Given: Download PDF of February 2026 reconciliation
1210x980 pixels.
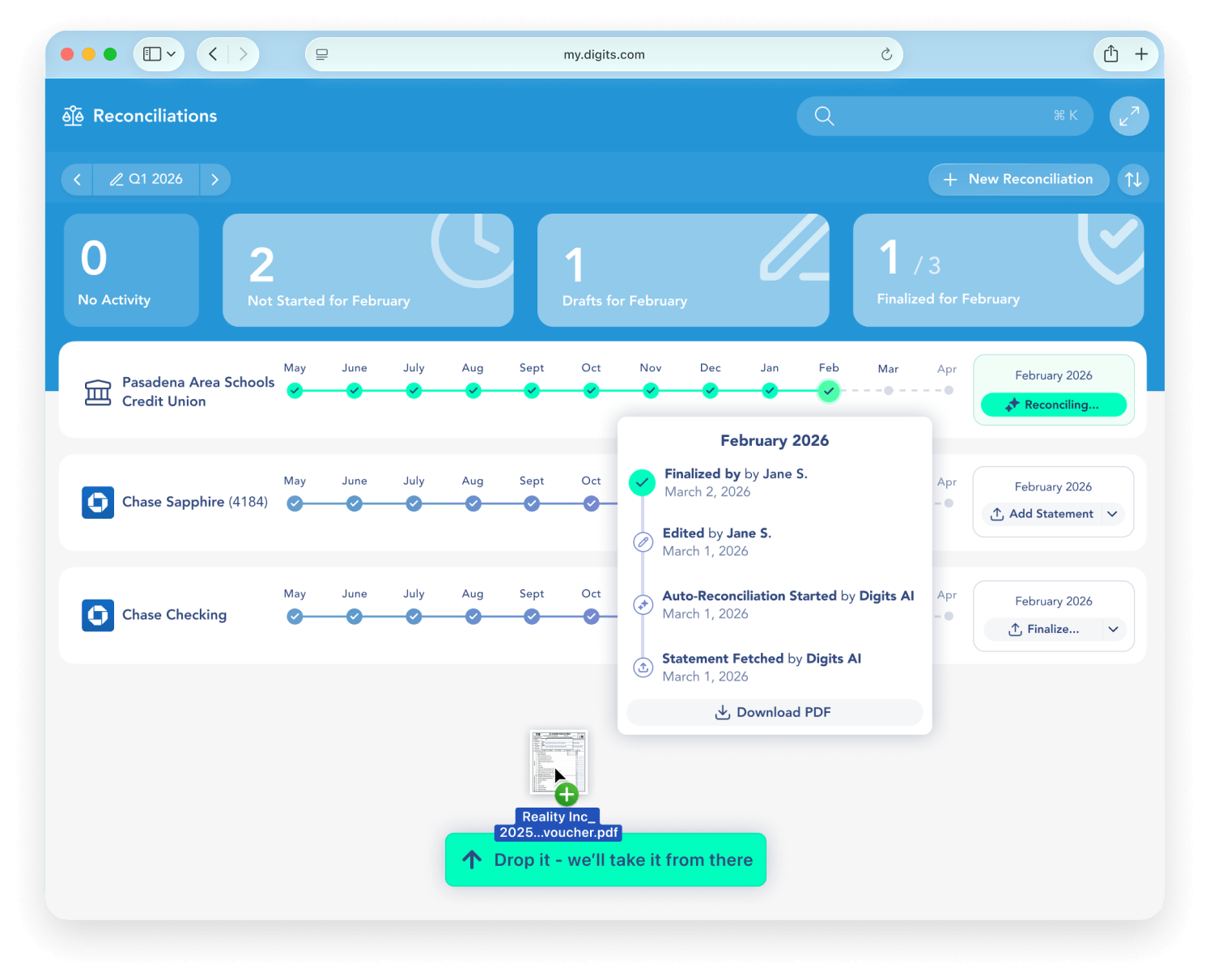Looking at the screenshot, I should point(774,712).
